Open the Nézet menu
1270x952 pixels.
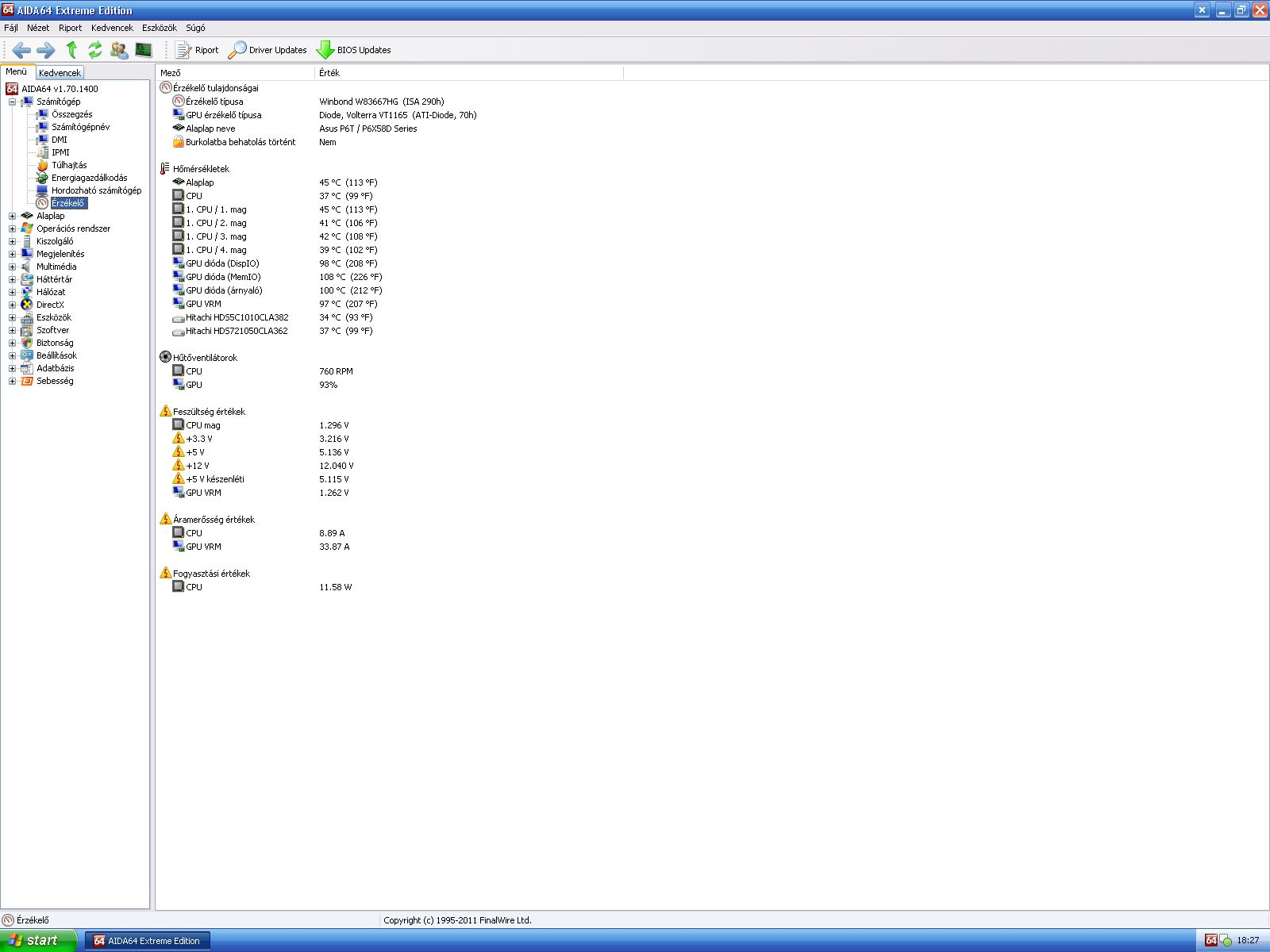click(38, 28)
